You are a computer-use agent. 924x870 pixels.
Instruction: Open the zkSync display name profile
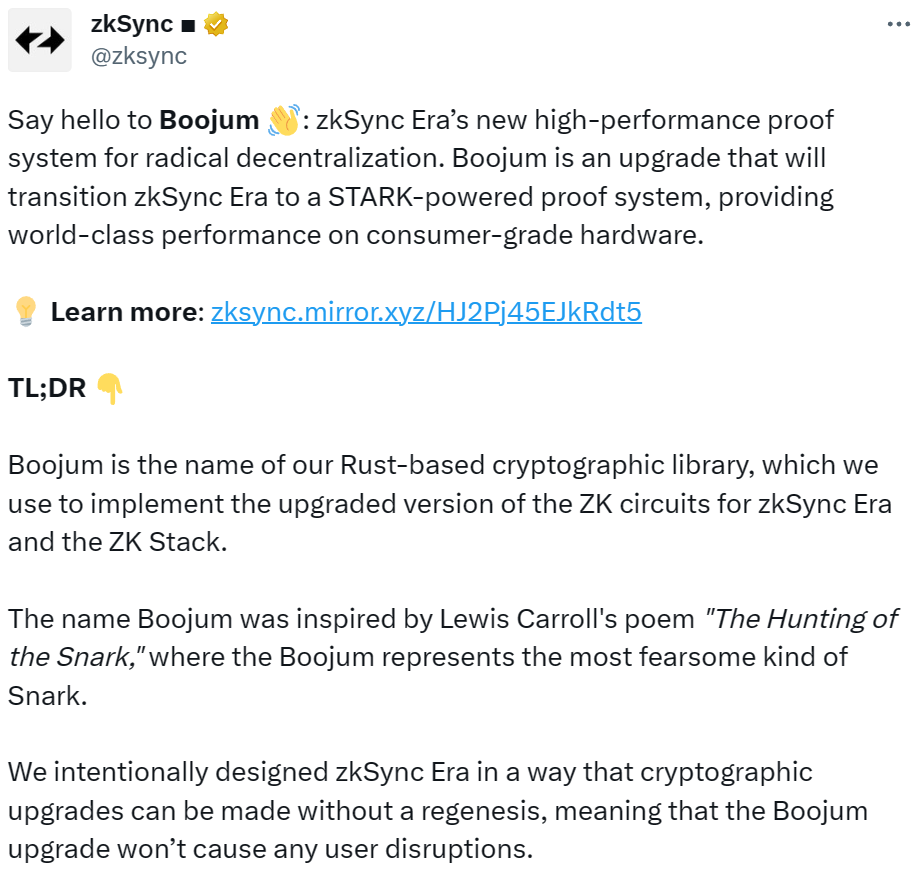click(x=131, y=24)
